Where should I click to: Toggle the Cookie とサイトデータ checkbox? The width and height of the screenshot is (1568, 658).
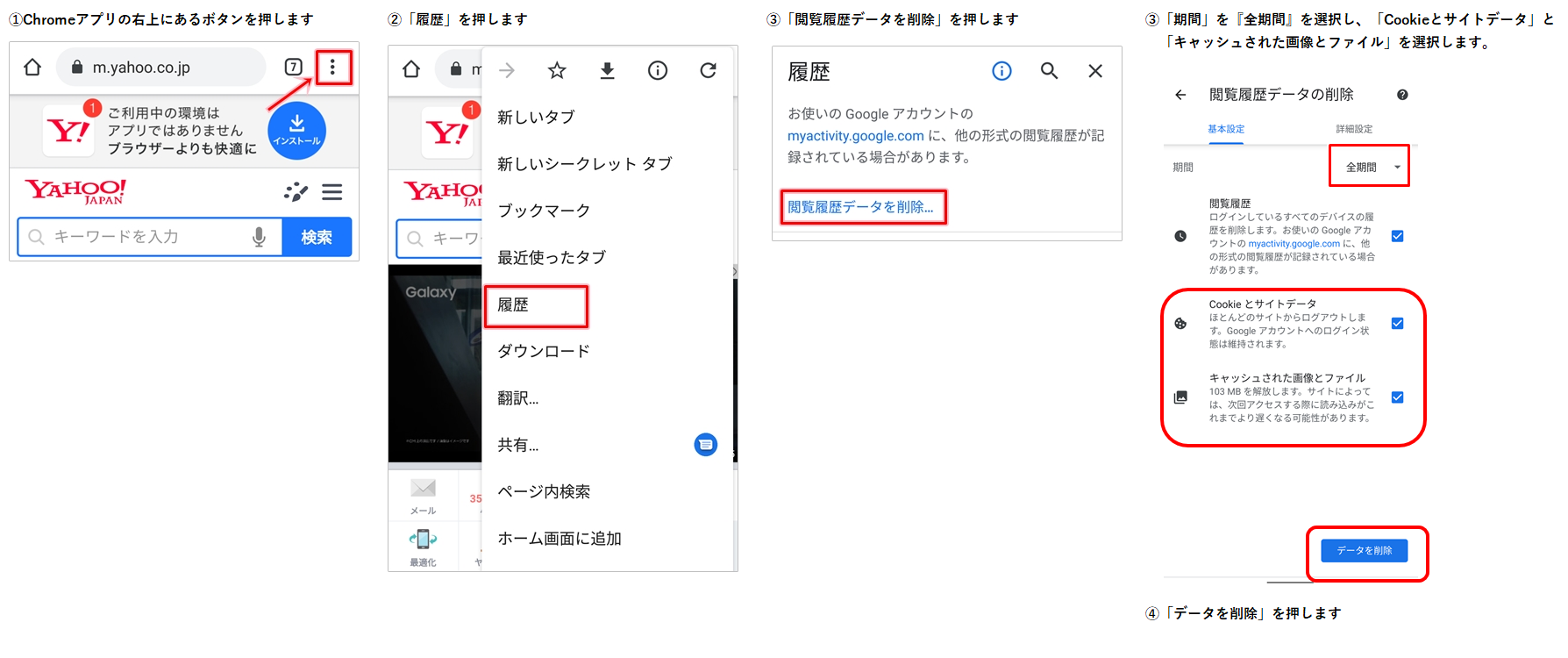point(1397,324)
